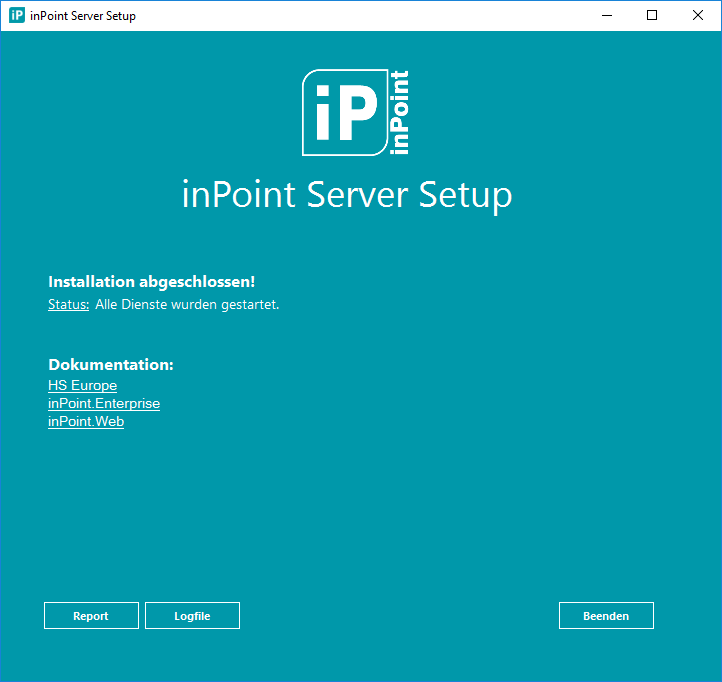This screenshot has width=722, height=682.
Task: Click the iP icon in the title bar
Action: 17,15
